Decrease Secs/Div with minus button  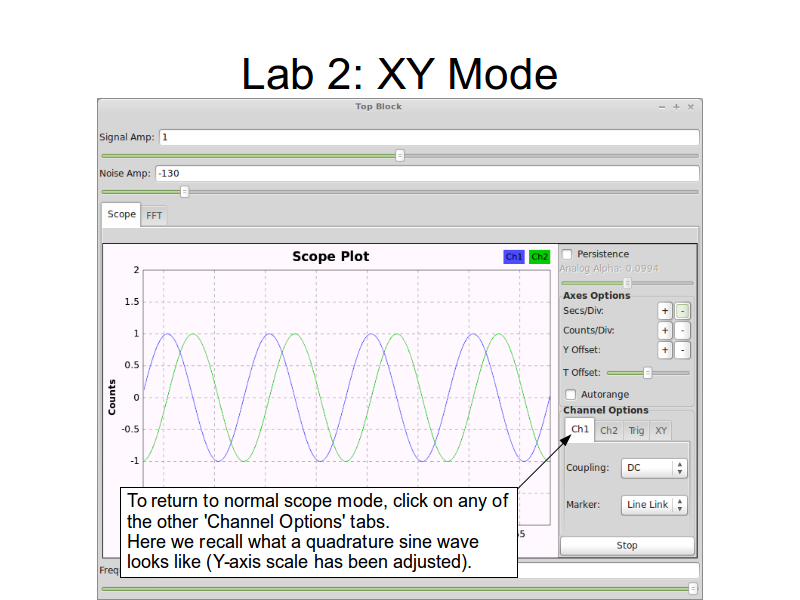(x=682, y=311)
